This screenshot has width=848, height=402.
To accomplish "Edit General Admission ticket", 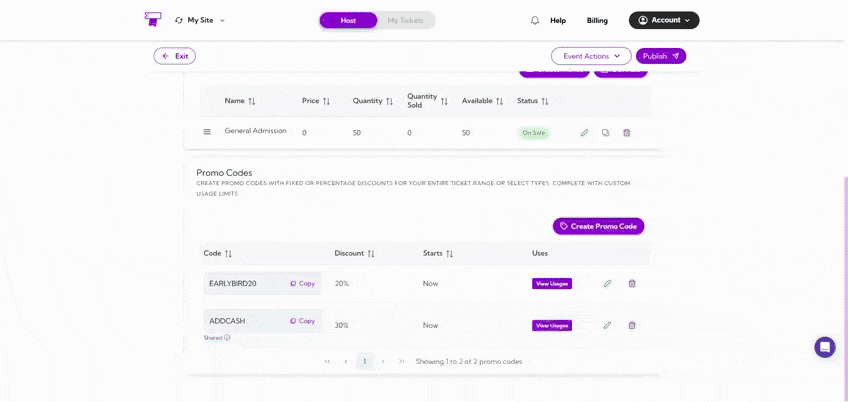I will pos(584,133).
